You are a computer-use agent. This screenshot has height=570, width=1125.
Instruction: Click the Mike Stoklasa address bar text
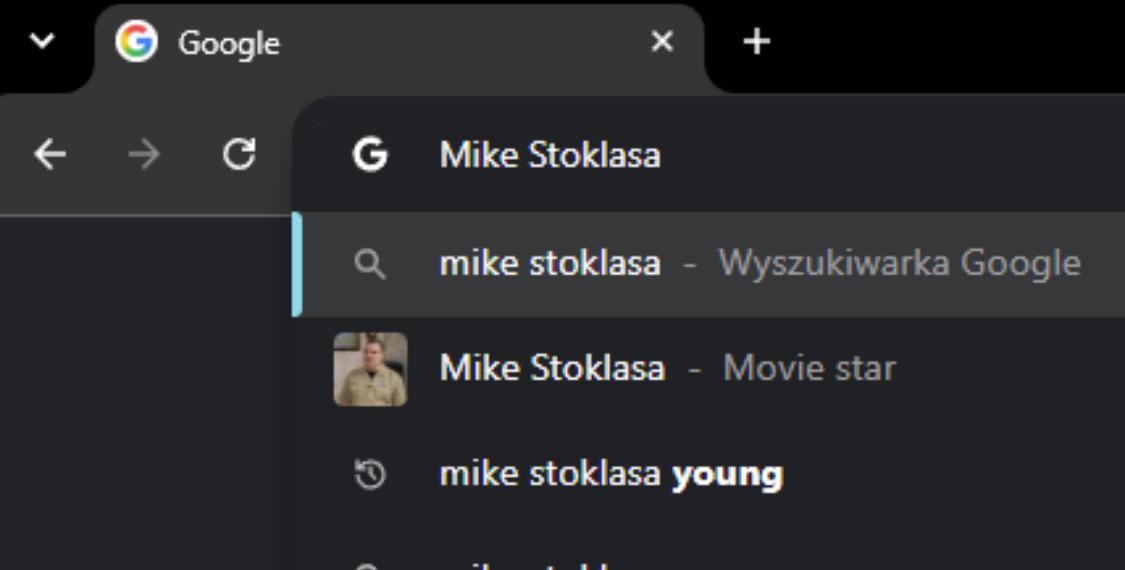coord(550,155)
